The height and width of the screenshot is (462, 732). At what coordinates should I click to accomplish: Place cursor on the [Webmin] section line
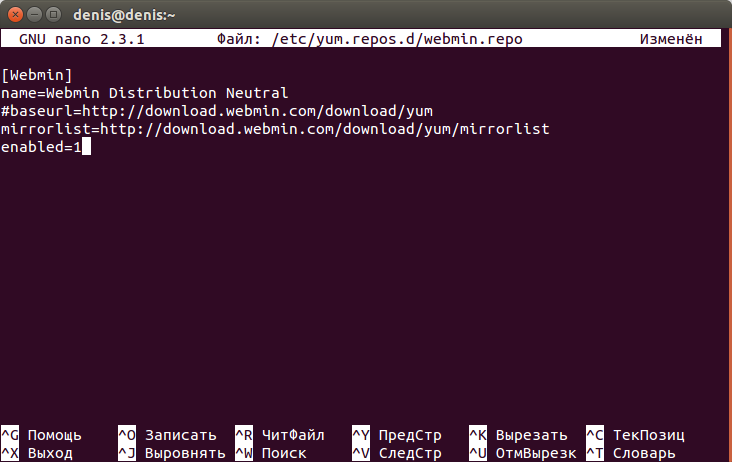tap(36, 75)
